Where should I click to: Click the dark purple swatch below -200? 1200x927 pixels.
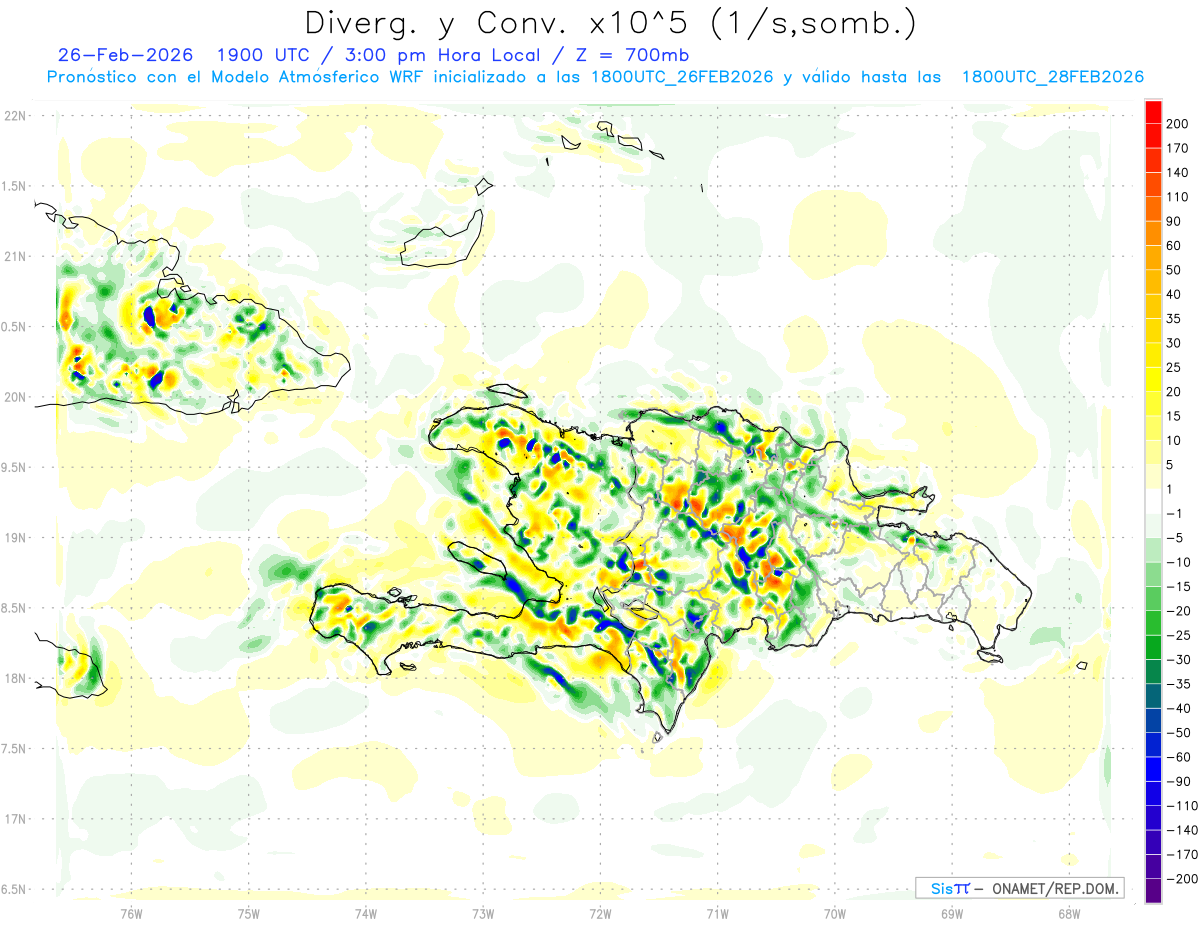[x=1154, y=891]
